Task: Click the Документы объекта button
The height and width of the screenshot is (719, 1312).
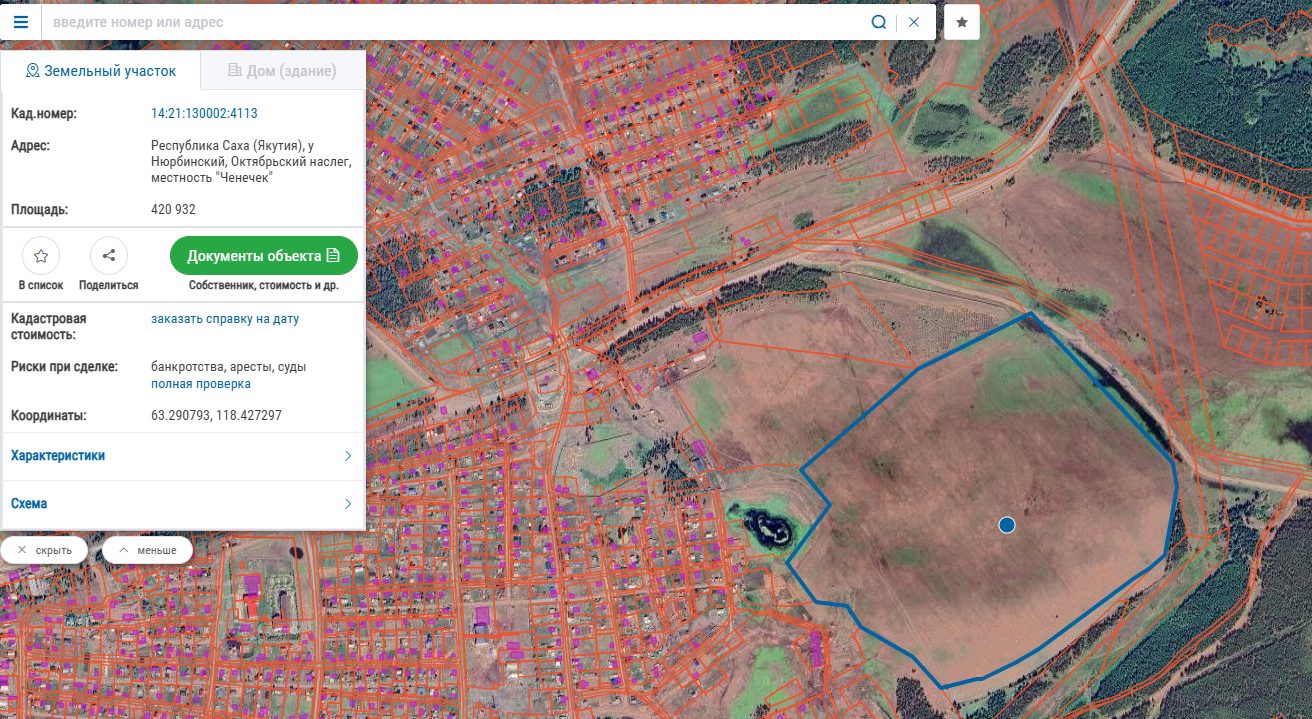Action: point(264,255)
